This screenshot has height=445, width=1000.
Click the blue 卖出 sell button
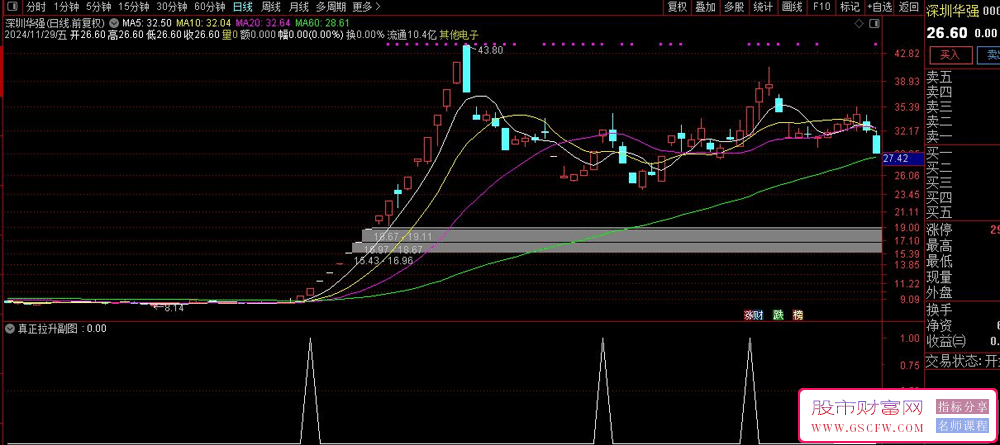tap(989, 55)
